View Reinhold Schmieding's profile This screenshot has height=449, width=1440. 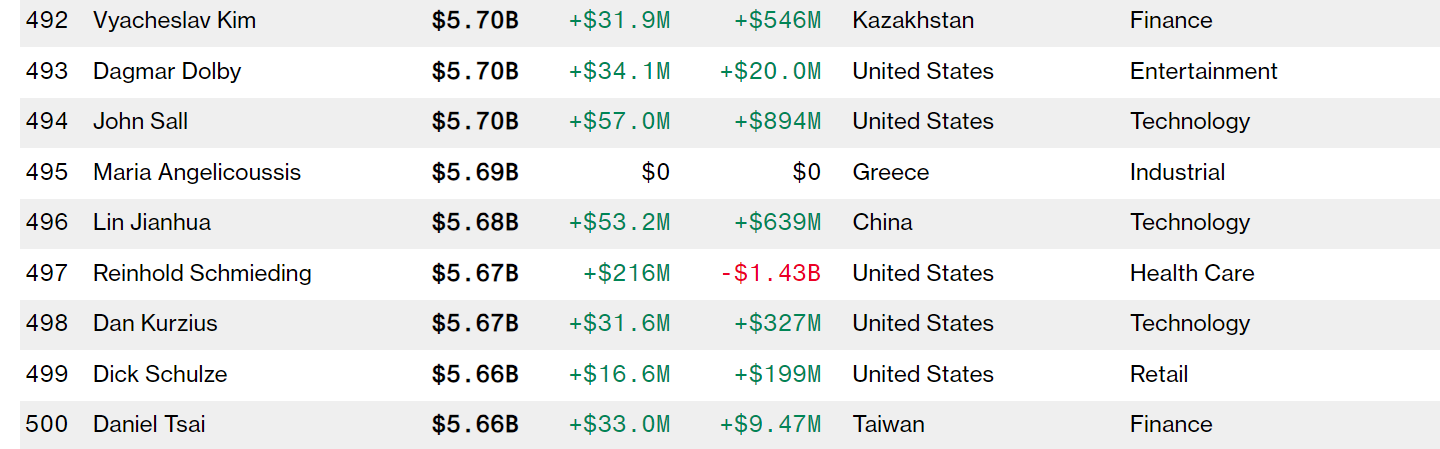coord(202,273)
